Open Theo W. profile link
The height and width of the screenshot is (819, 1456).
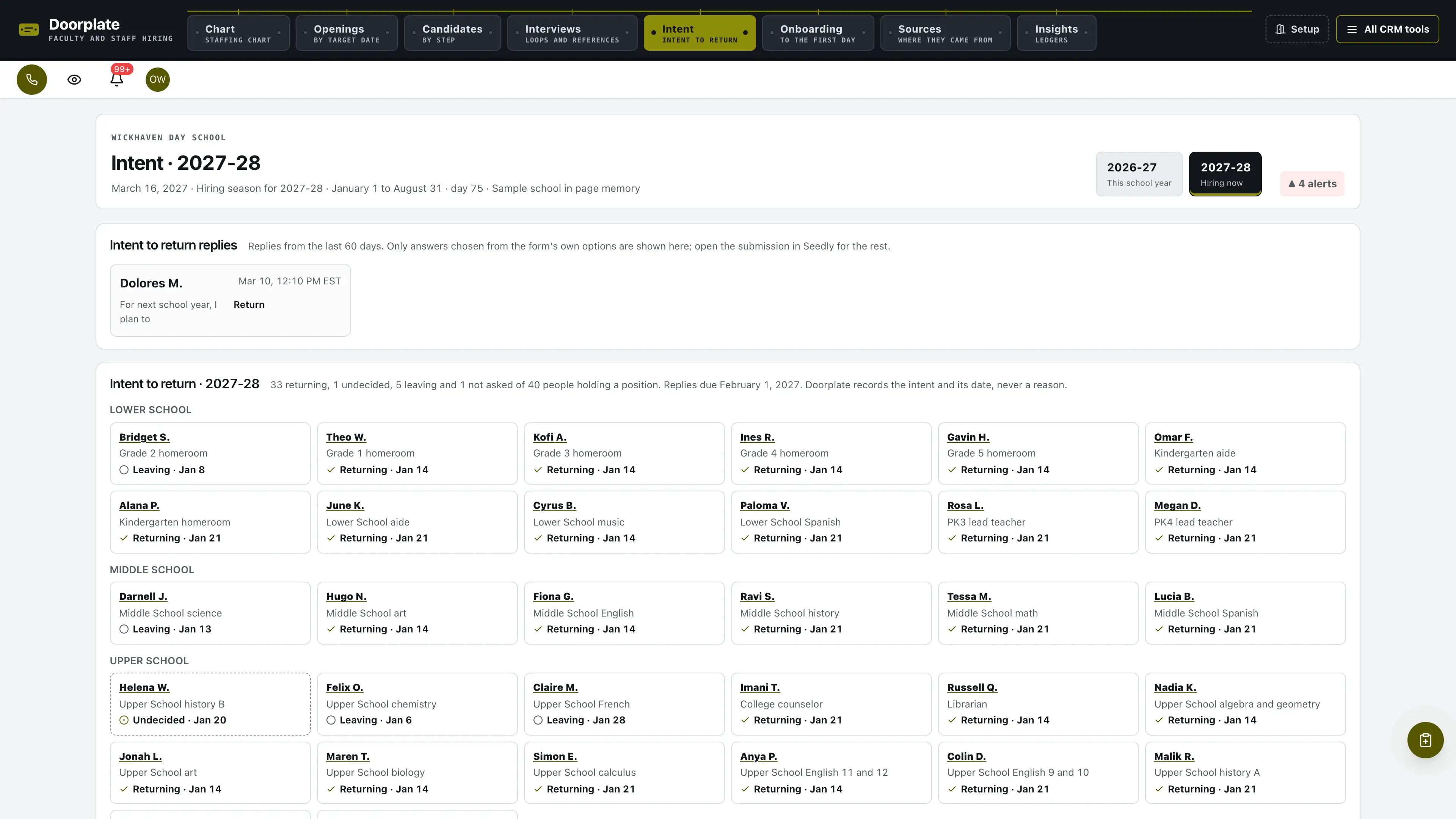[x=346, y=437]
